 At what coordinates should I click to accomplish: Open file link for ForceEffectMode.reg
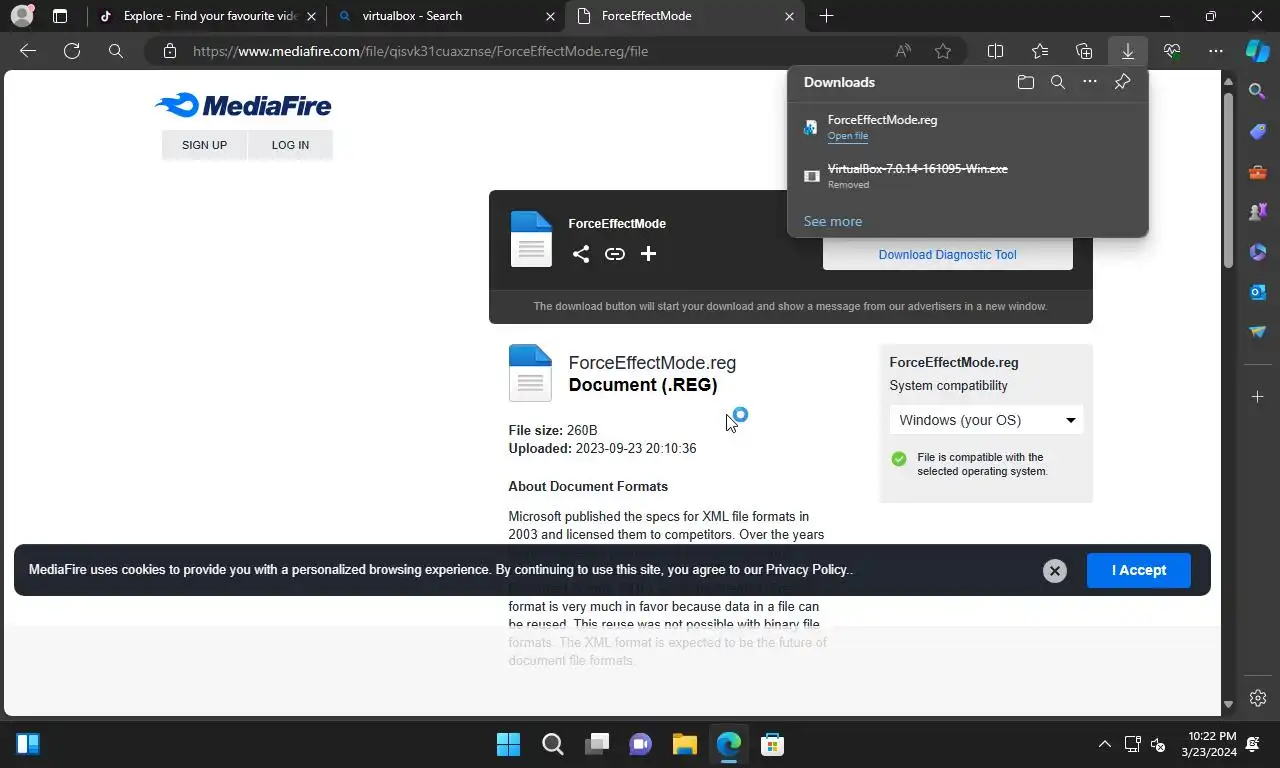pos(848,136)
